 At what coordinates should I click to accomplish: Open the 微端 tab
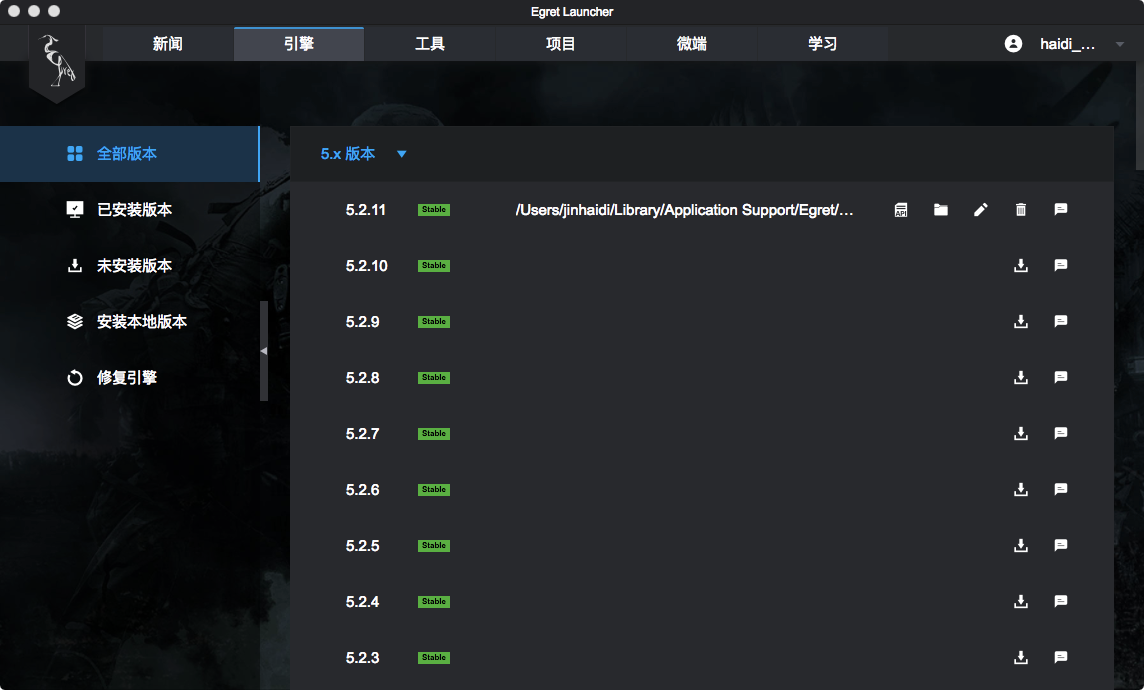click(x=692, y=44)
